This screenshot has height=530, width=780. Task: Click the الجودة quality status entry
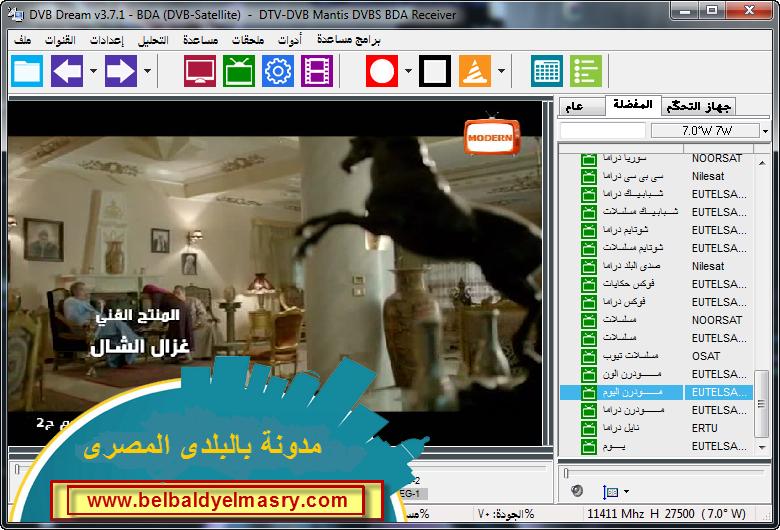coord(506,514)
